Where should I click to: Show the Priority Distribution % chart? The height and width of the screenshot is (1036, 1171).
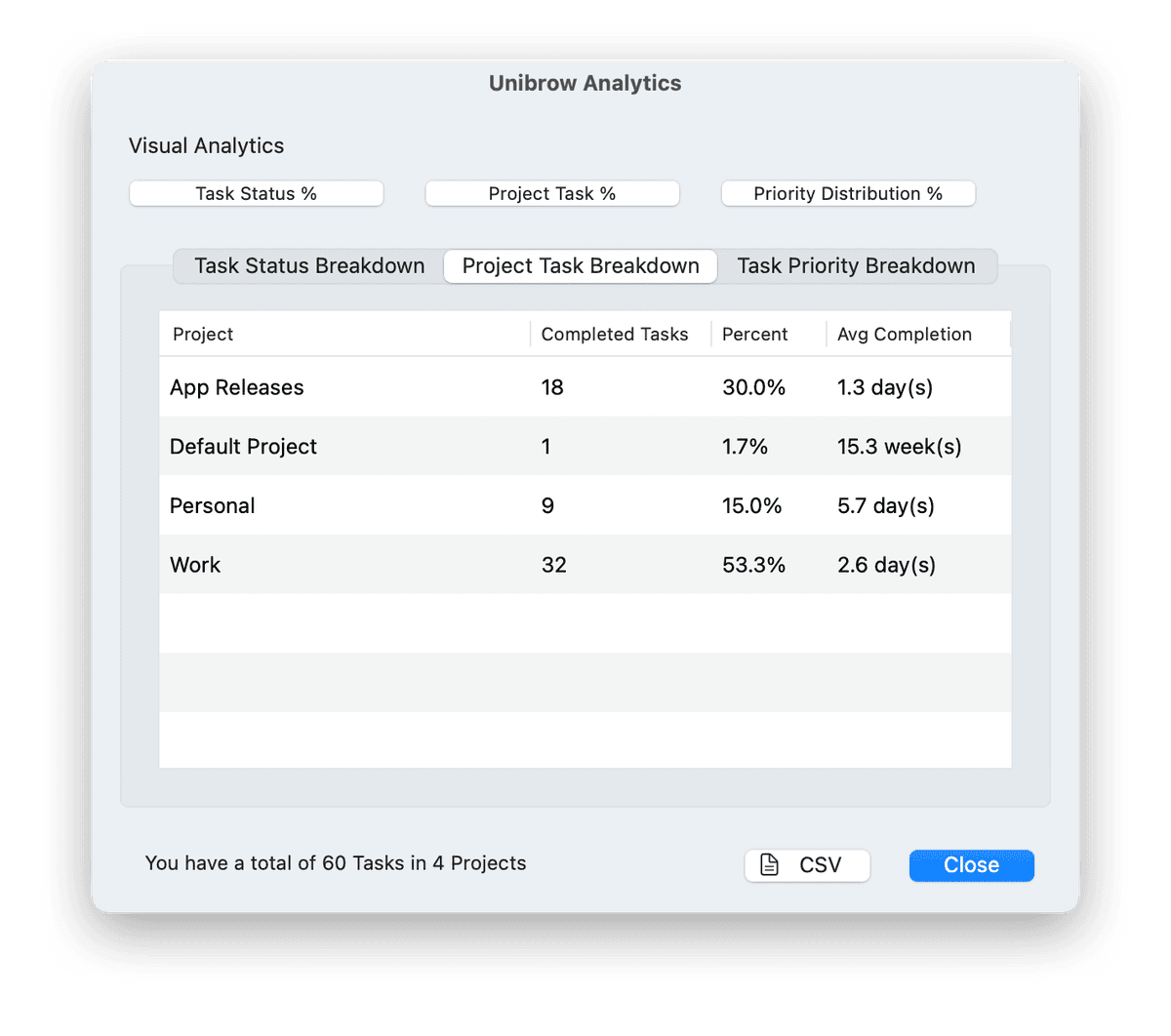click(848, 193)
